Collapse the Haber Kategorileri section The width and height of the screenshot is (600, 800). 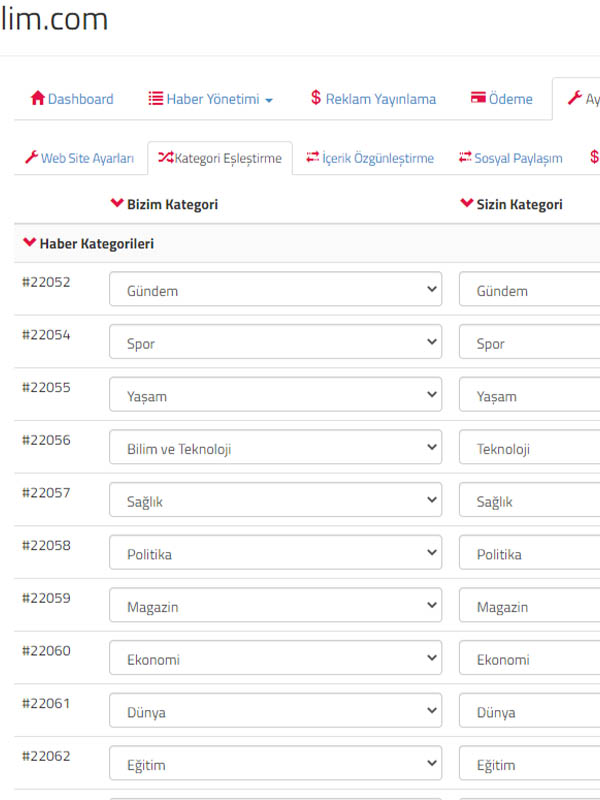(x=30, y=243)
